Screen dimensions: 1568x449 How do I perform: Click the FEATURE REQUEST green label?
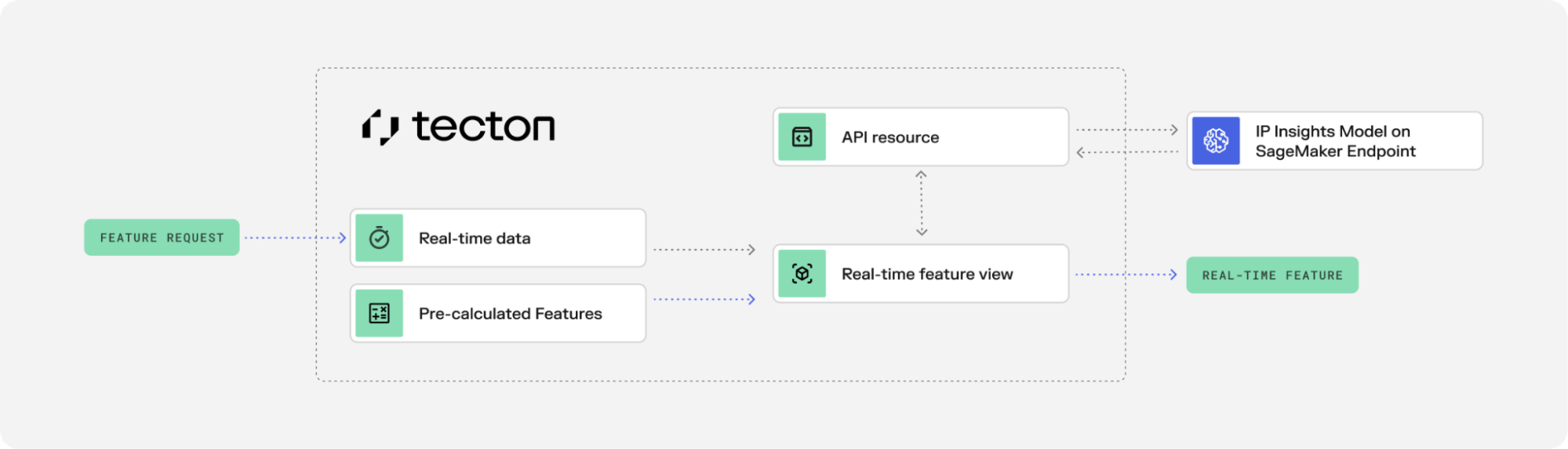click(162, 237)
